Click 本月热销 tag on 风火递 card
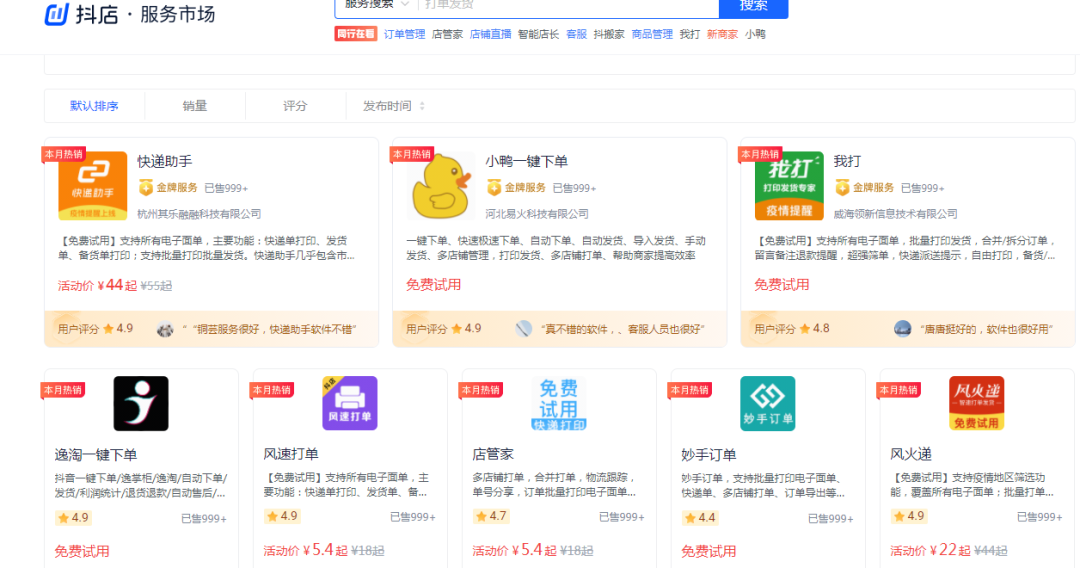 coord(899,390)
